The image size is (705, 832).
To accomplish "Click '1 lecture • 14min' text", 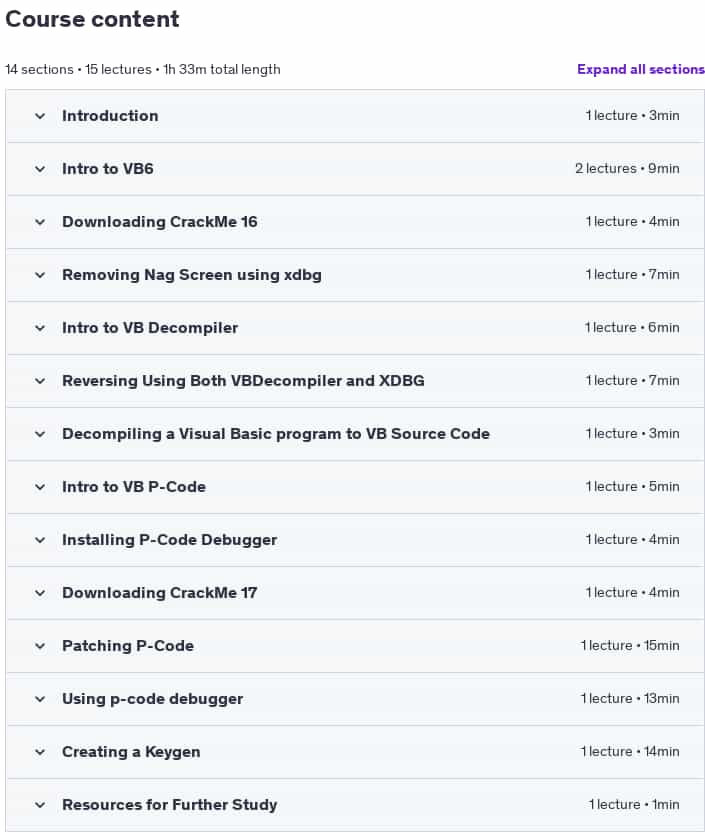I will pos(630,752).
